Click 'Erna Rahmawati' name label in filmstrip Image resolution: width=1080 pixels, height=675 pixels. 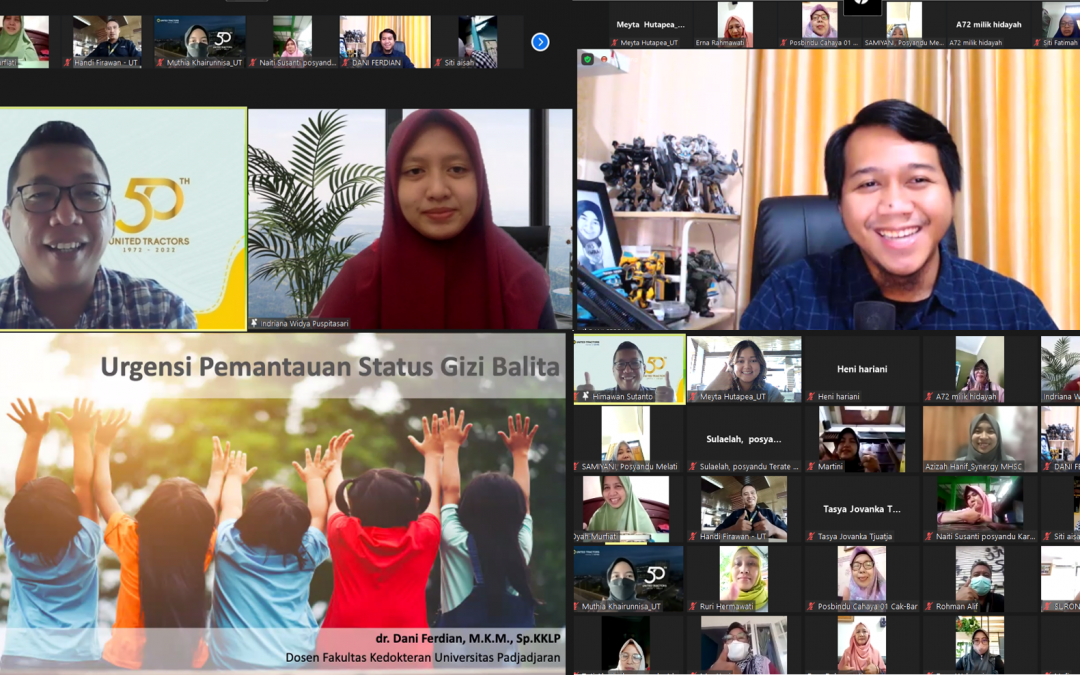point(720,43)
